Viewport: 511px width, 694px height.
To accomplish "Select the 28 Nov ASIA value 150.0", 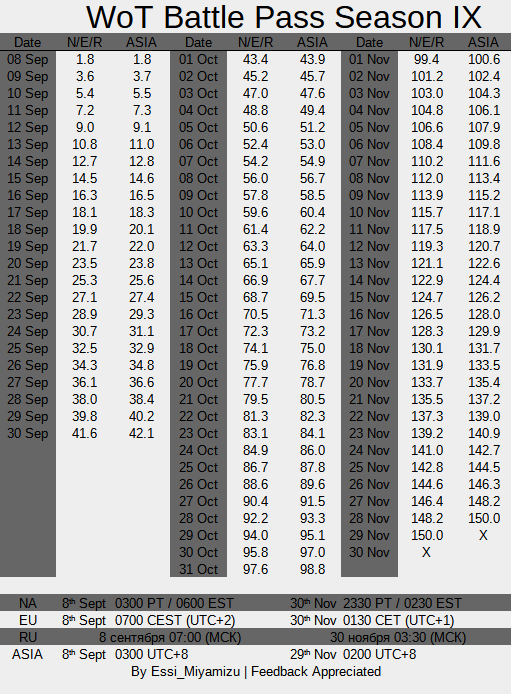I will (484, 518).
